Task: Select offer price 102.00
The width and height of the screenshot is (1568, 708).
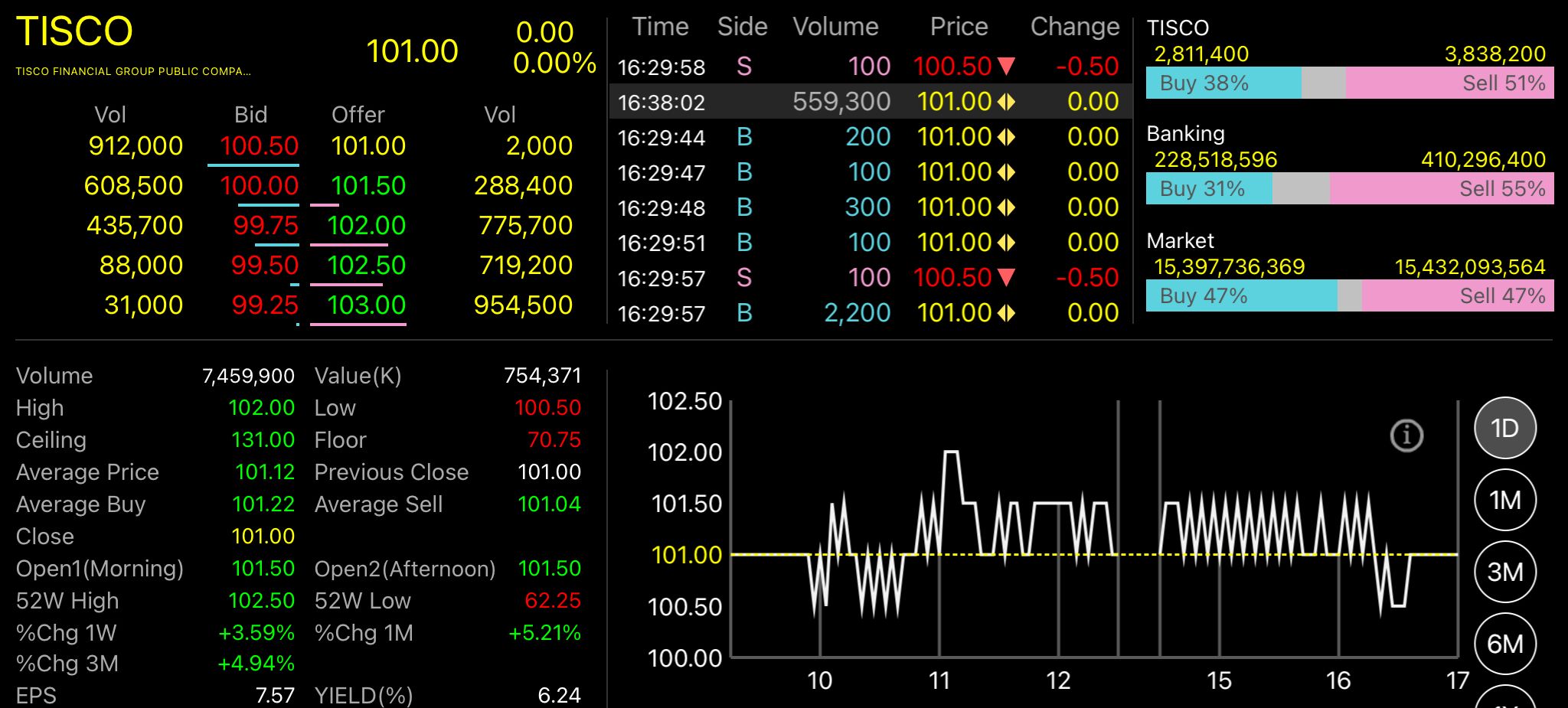Action: click(x=367, y=225)
